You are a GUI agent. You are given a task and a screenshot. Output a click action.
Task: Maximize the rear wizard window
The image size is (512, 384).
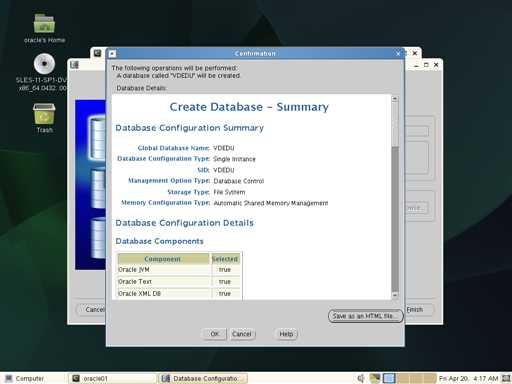click(x=426, y=65)
